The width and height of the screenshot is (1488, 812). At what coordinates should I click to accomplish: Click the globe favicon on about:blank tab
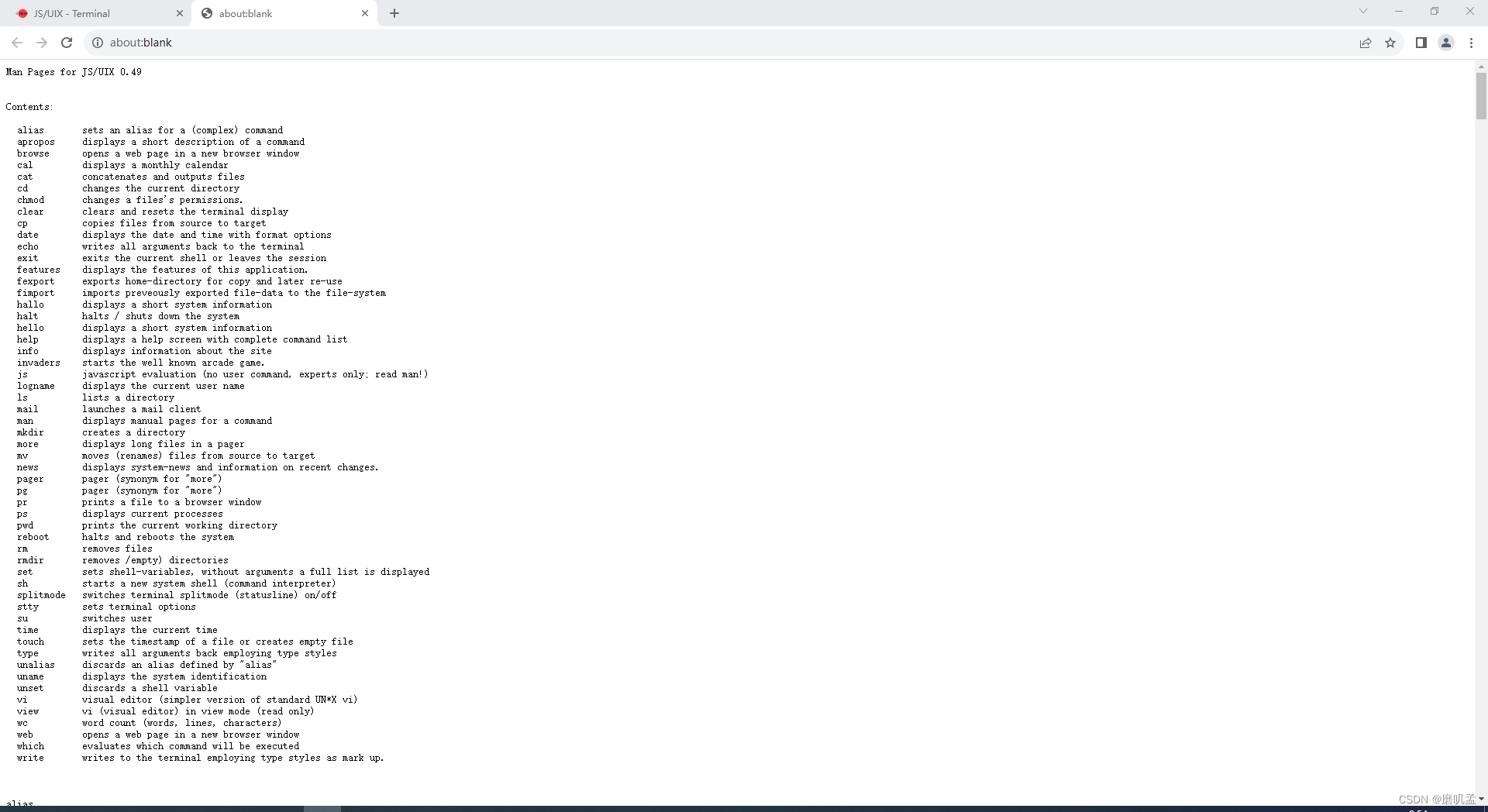pyautogui.click(x=207, y=13)
